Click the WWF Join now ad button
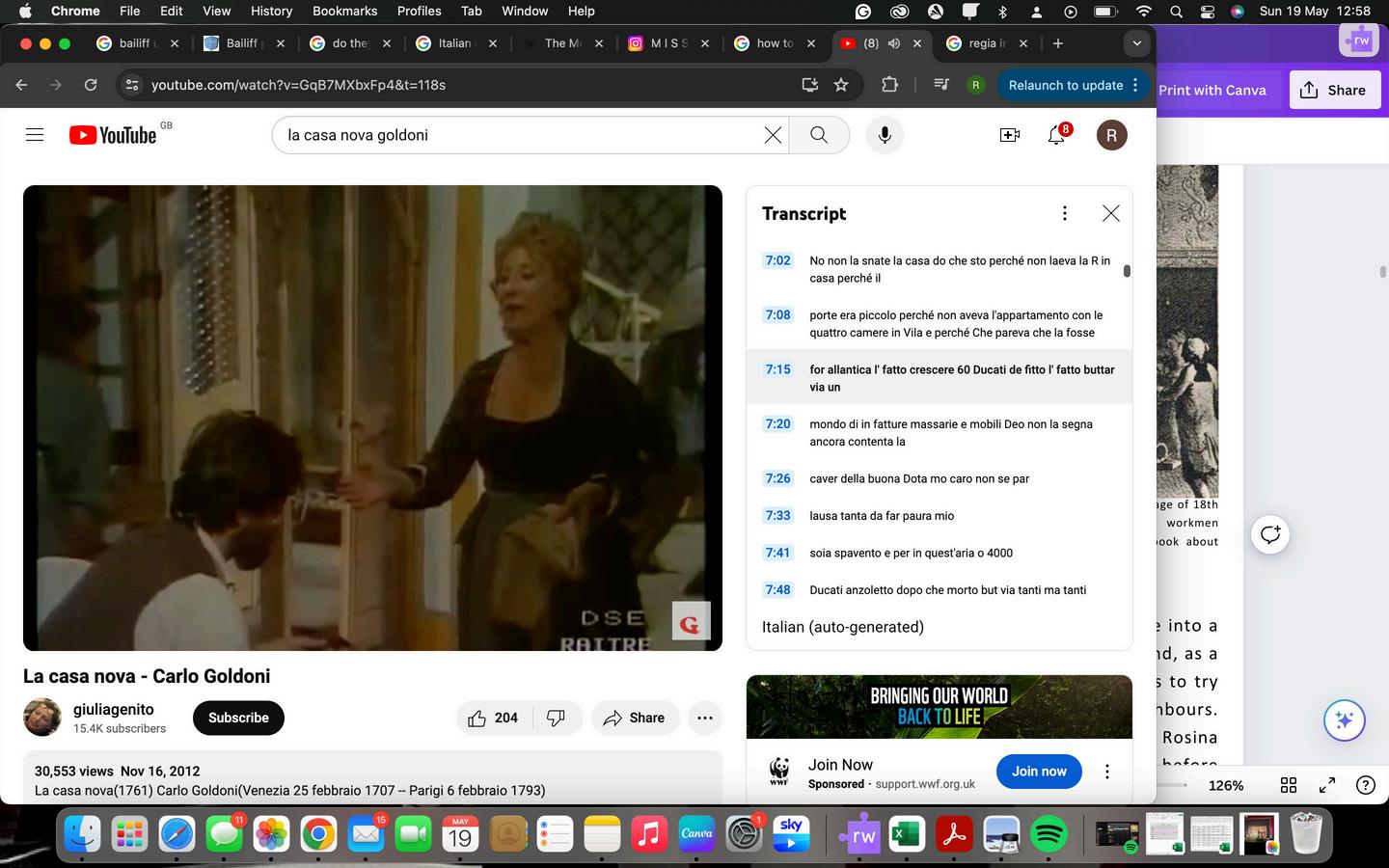 pyautogui.click(x=1039, y=771)
